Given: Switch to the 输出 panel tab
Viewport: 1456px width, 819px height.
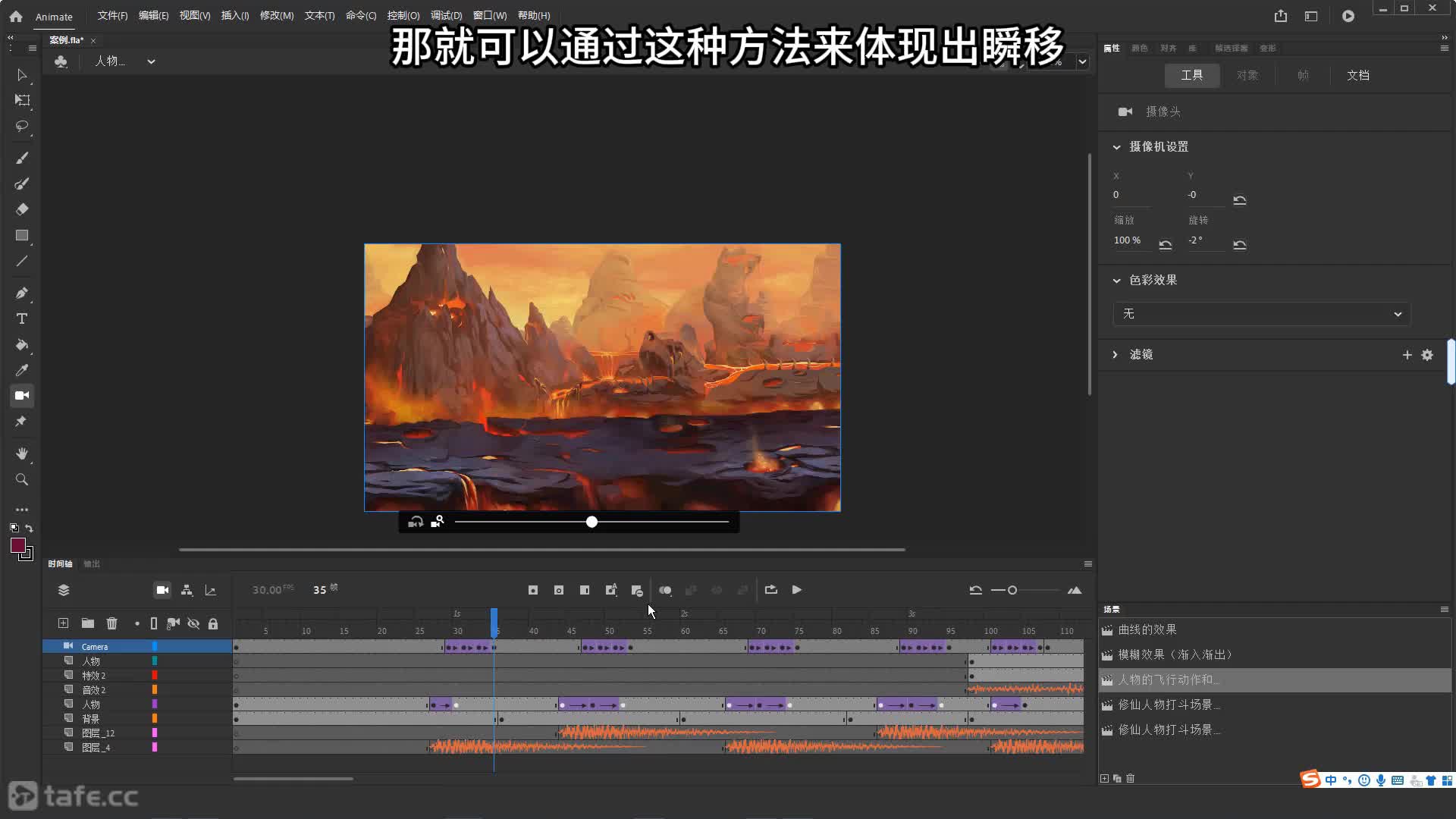Looking at the screenshot, I should click(92, 563).
